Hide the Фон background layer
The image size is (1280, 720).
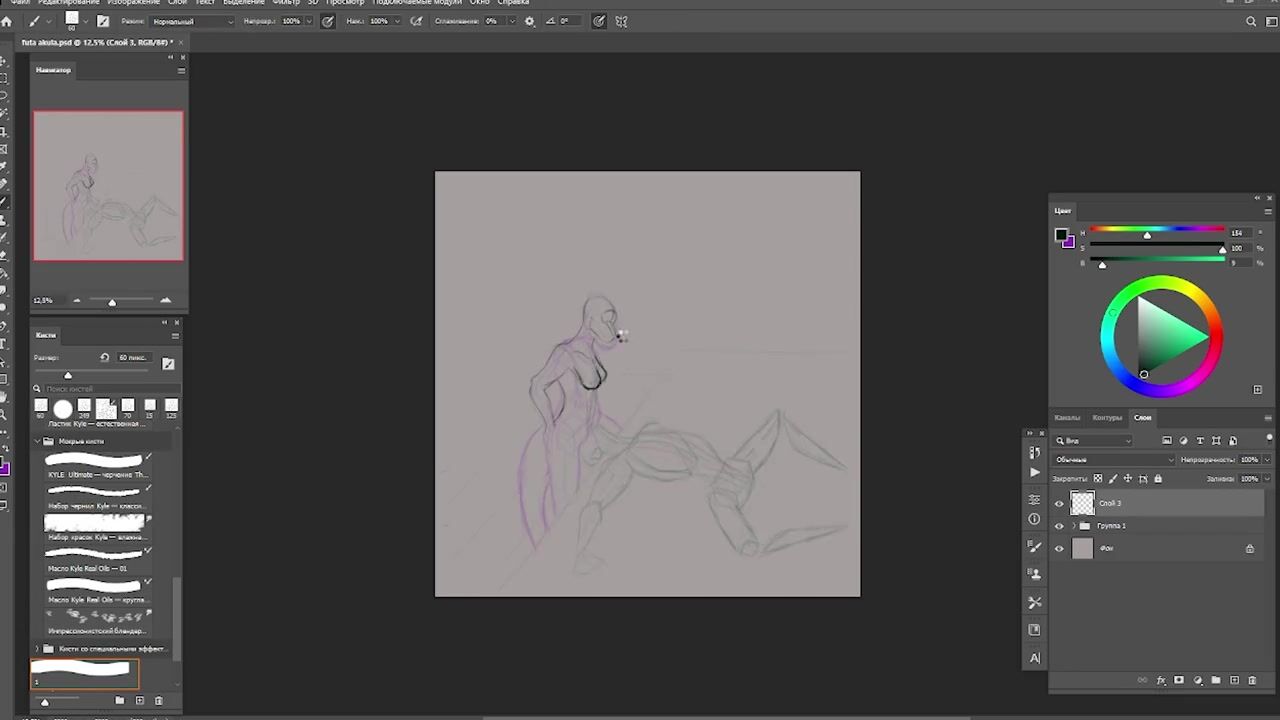click(1059, 548)
